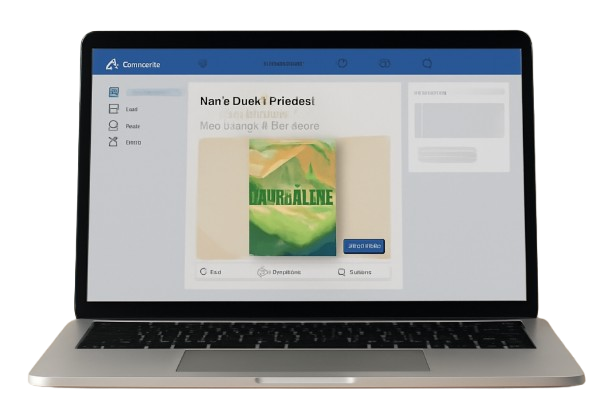Screen dimensions: 612x408
Task: Click the person icon beside Peute
Action: (113, 126)
